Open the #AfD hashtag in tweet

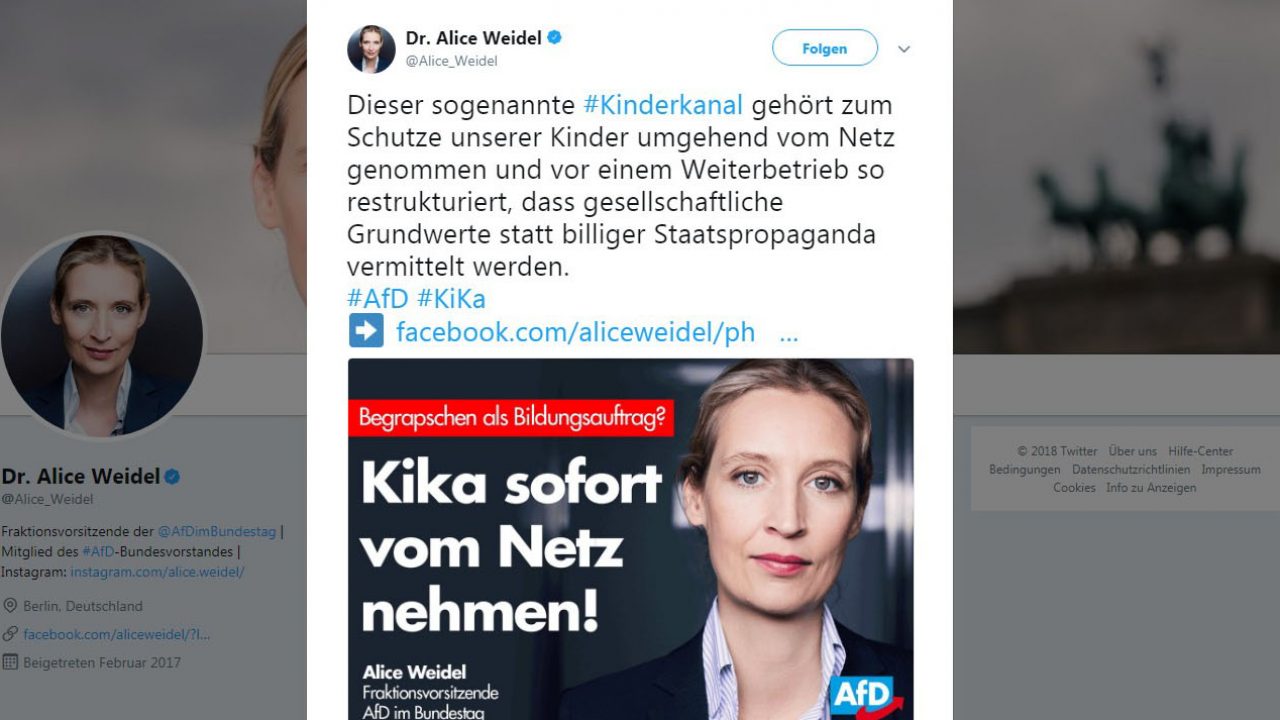[x=378, y=298]
